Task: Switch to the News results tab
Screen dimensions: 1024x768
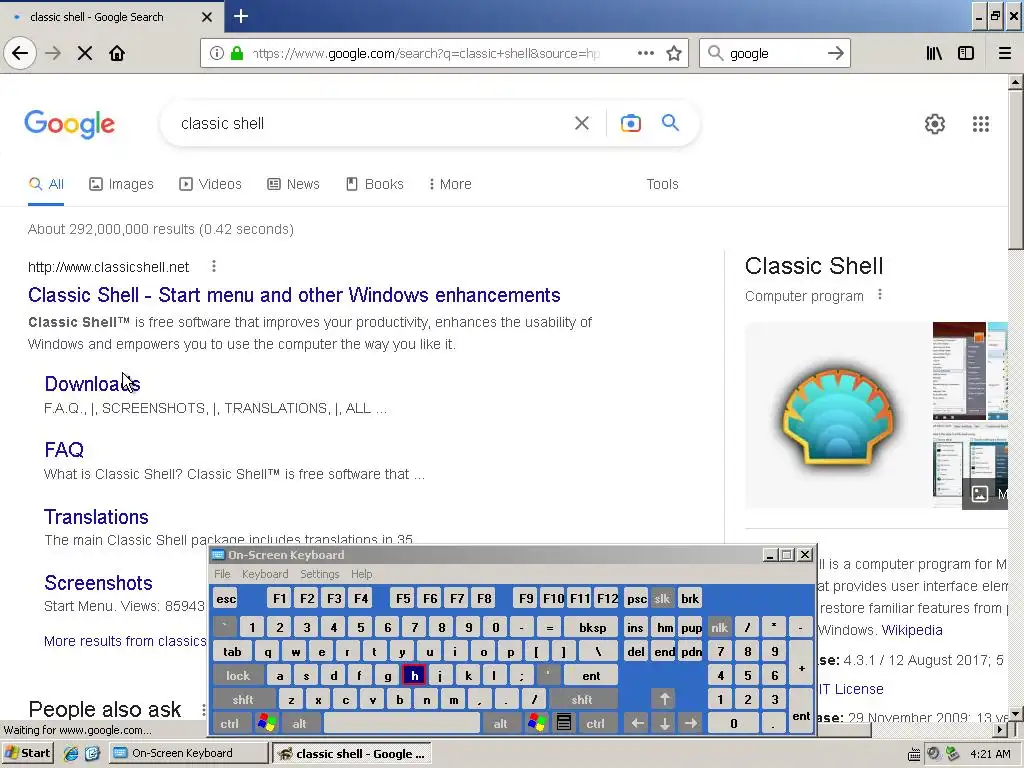Action: point(293,184)
